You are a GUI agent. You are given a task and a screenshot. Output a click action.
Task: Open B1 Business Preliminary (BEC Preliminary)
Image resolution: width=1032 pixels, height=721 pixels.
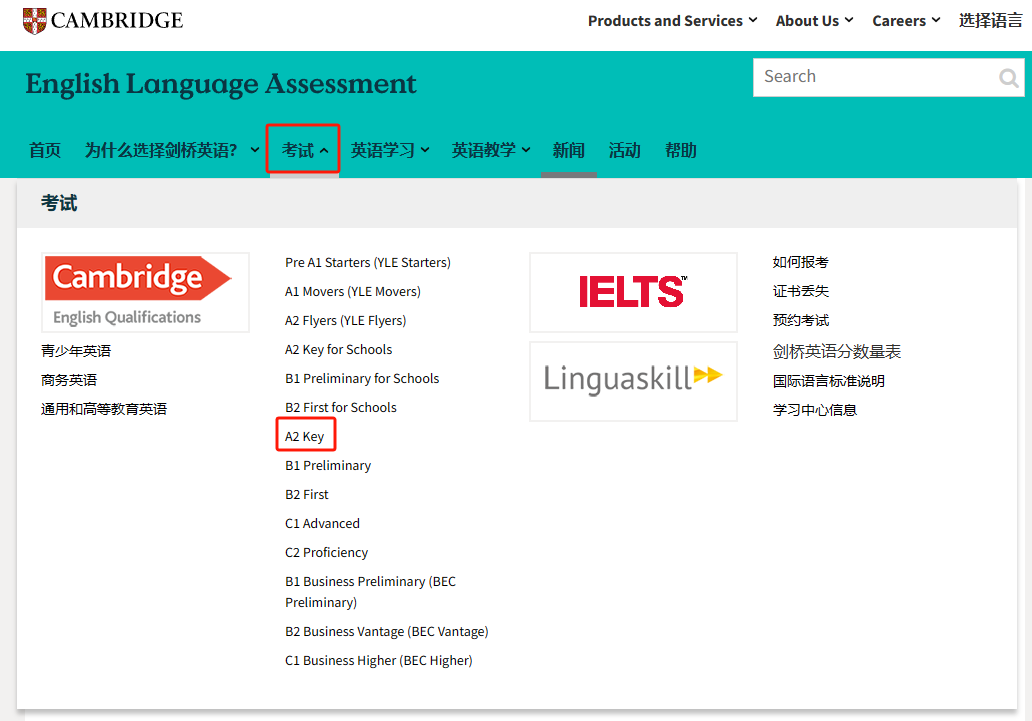coord(371,592)
